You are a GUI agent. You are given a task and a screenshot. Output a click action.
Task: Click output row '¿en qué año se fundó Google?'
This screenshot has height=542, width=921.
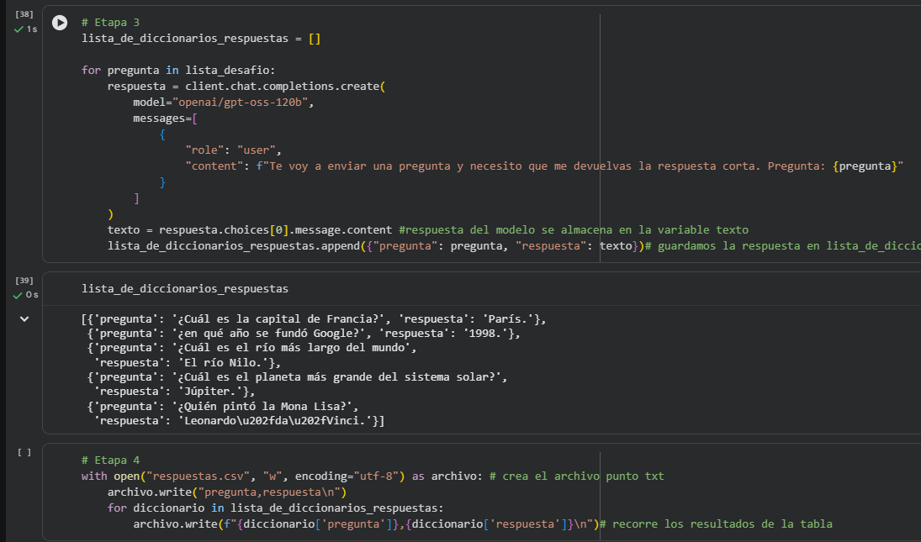(304, 334)
